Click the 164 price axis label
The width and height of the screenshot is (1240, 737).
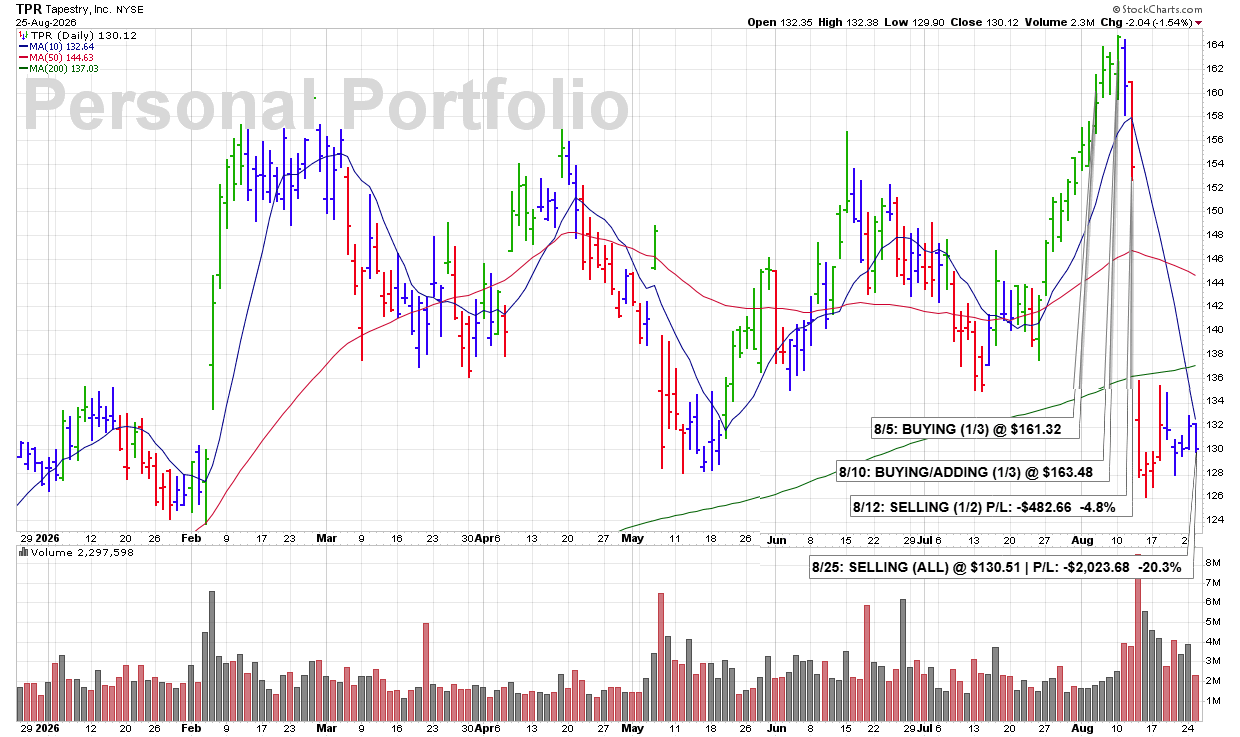(1215, 45)
